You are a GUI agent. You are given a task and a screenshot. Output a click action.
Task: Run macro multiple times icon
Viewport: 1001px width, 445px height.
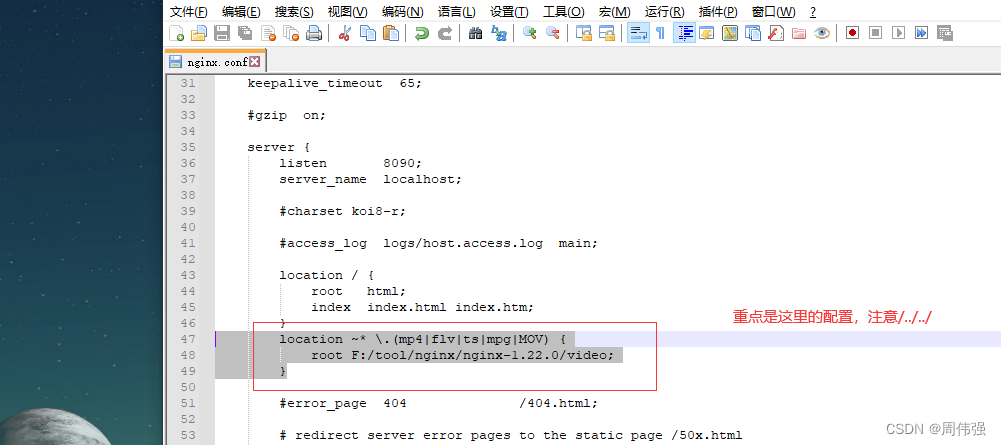921,33
